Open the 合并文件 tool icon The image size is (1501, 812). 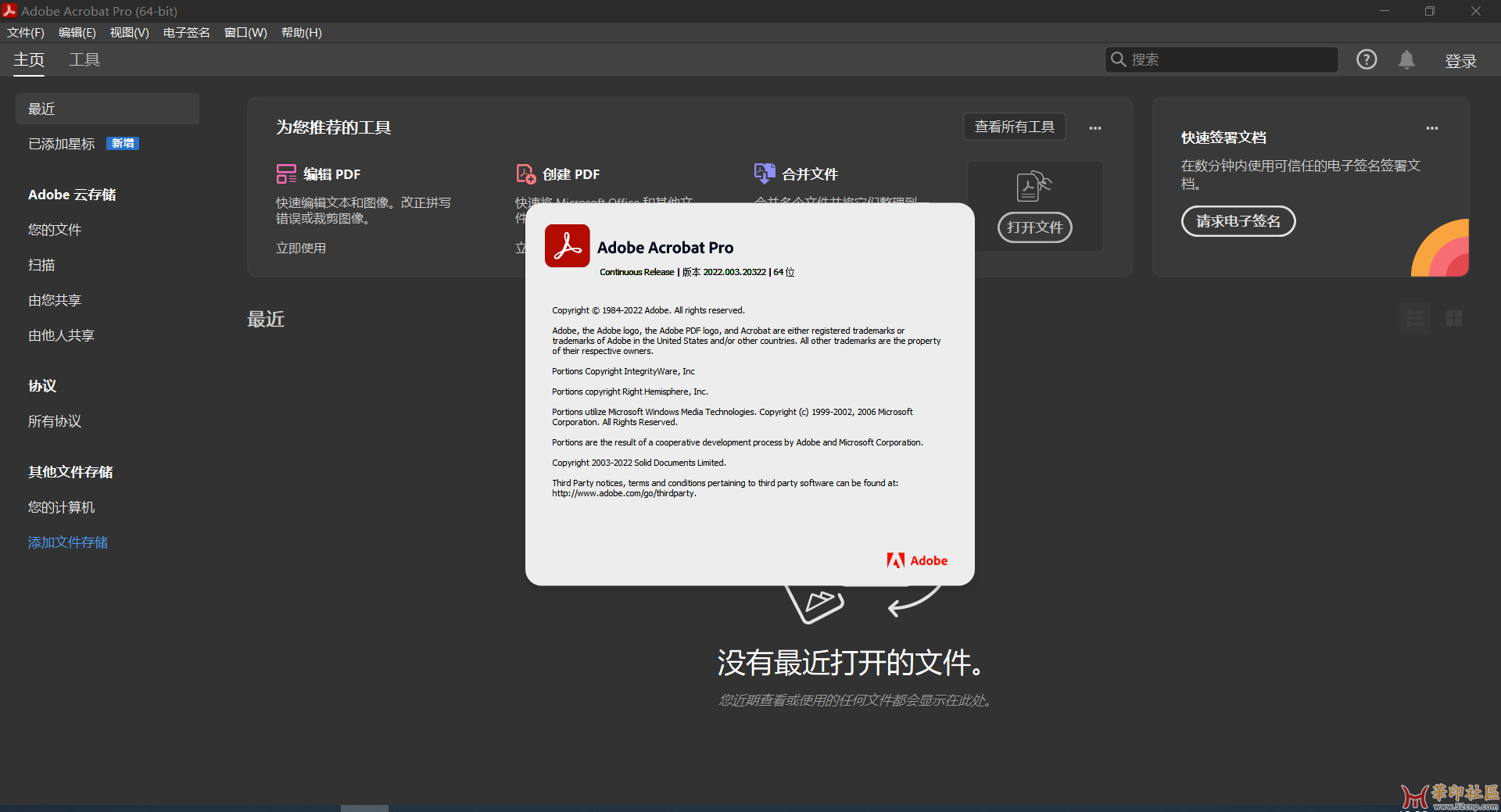pyautogui.click(x=765, y=173)
